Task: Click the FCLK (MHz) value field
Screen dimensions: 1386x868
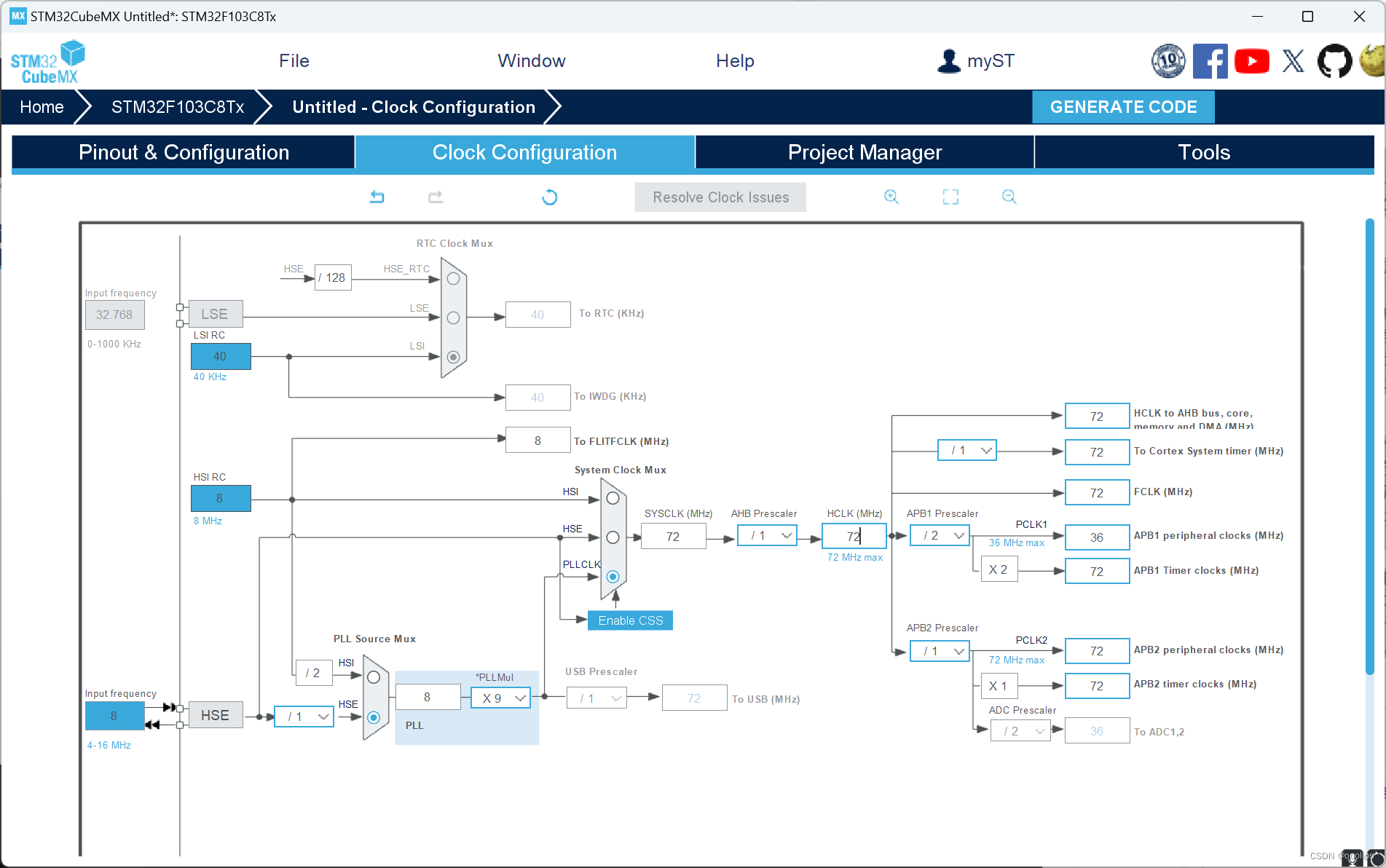Action: tap(1097, 493)
